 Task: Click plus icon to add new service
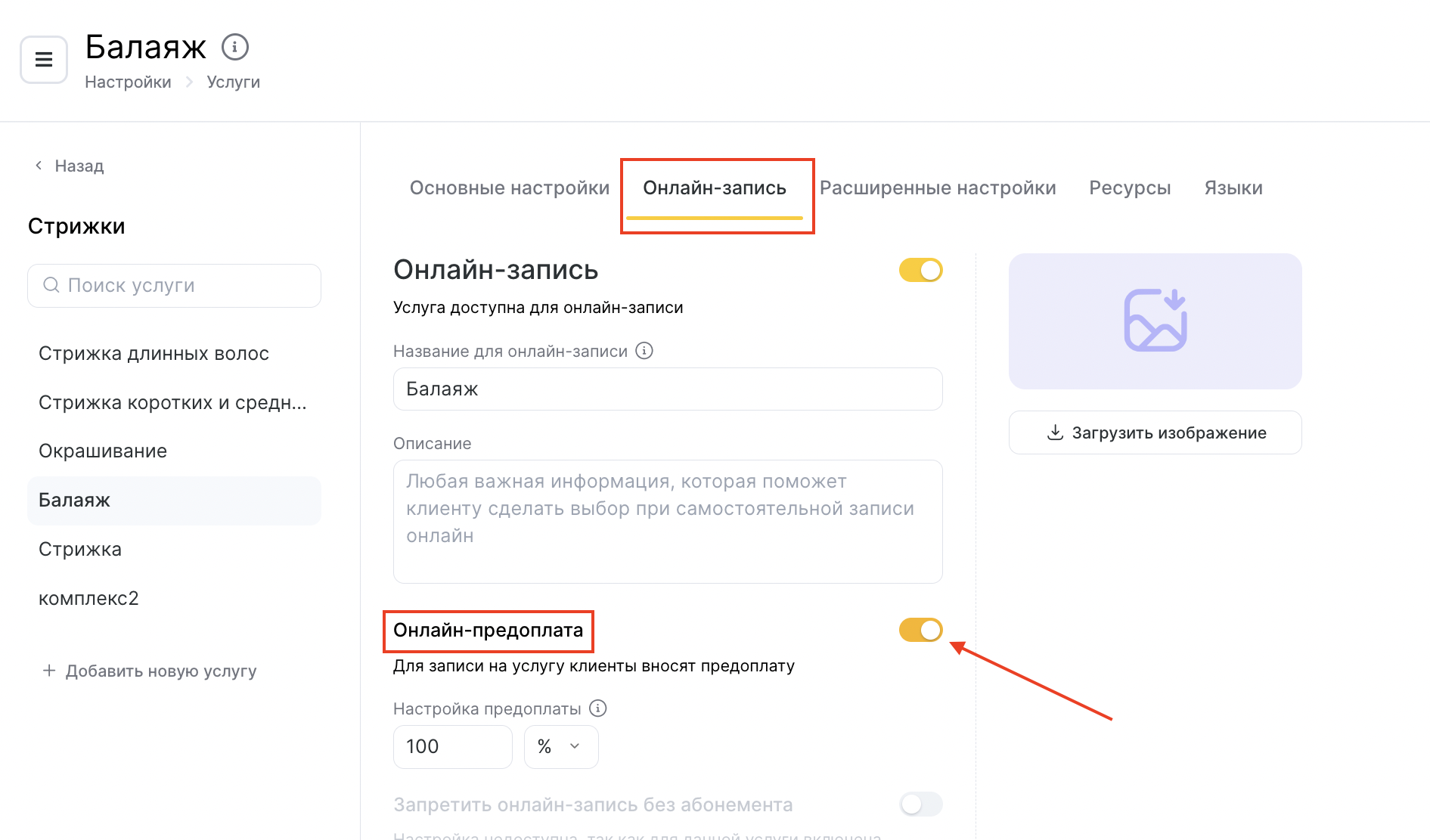click(x=49, y=671)
